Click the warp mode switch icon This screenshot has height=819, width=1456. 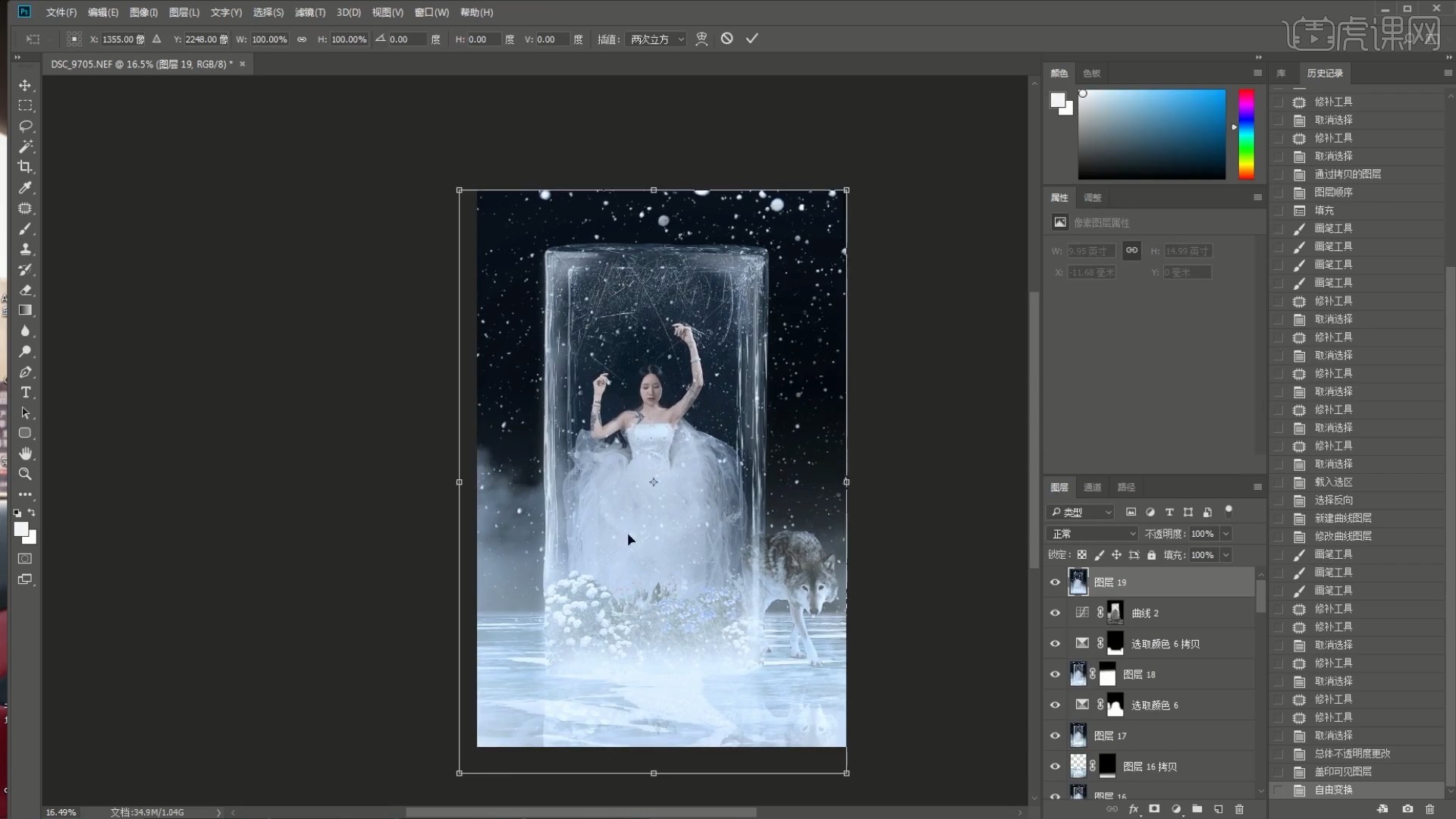[701, 39]
